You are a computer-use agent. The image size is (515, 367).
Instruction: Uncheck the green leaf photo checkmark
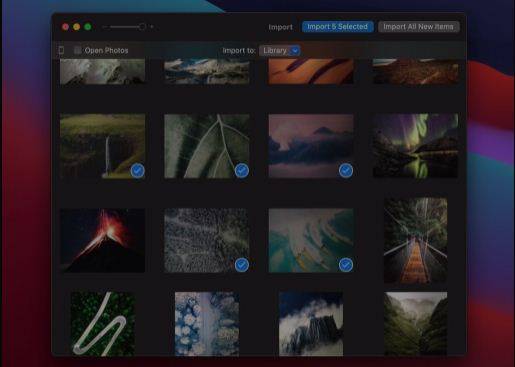coord(242,170)
